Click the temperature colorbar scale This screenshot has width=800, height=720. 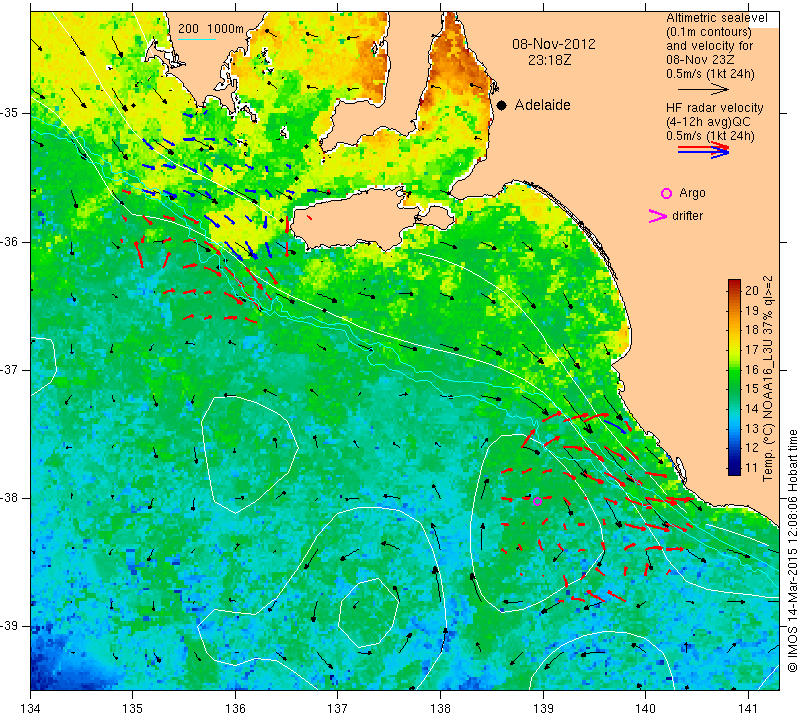(x=734, y=377)
